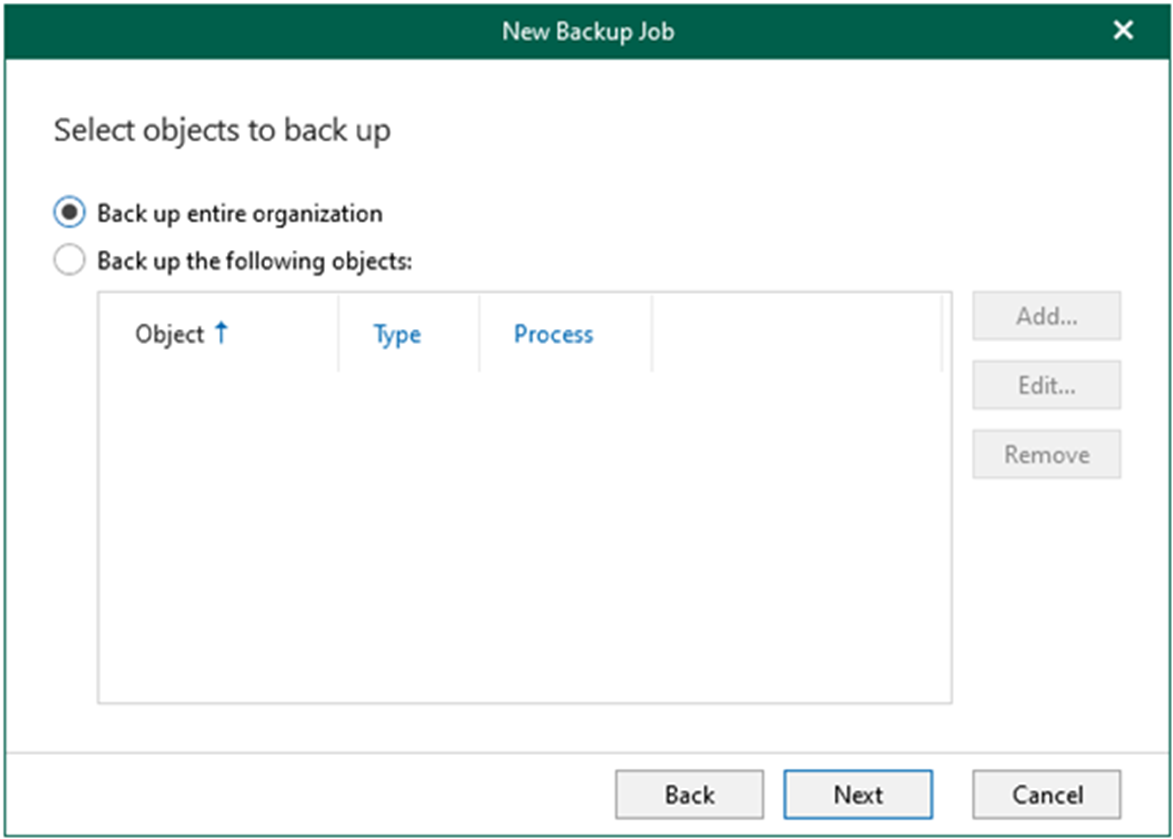Click the divider between Type and Process columns
1173x839 pixels.
pyautogui.click(x=480, y=334)
